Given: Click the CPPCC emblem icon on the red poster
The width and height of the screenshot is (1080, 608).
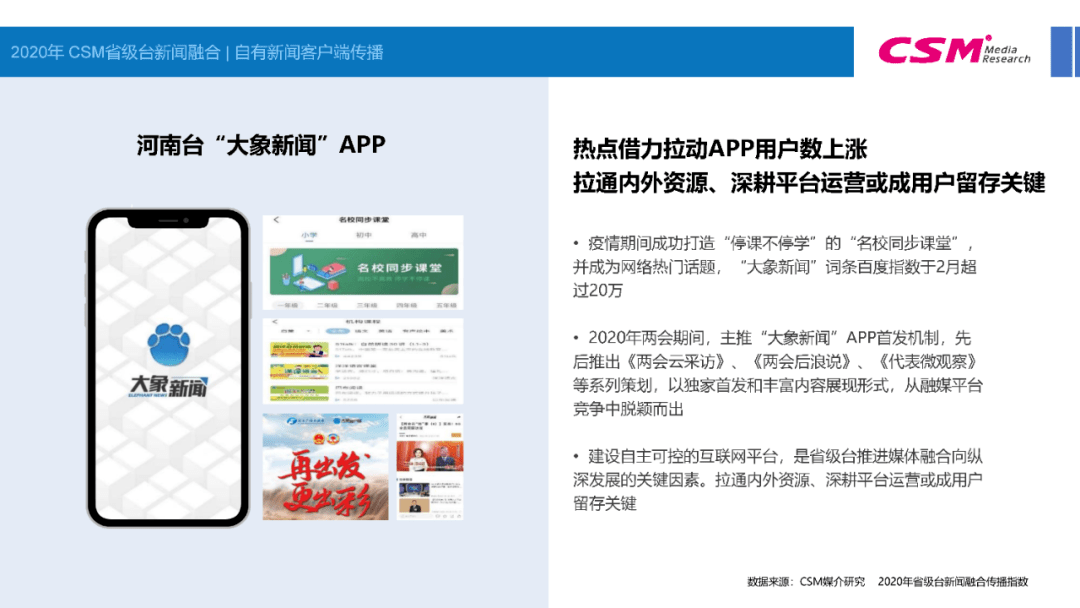Looking at the screenshot, I should (333, 438).
